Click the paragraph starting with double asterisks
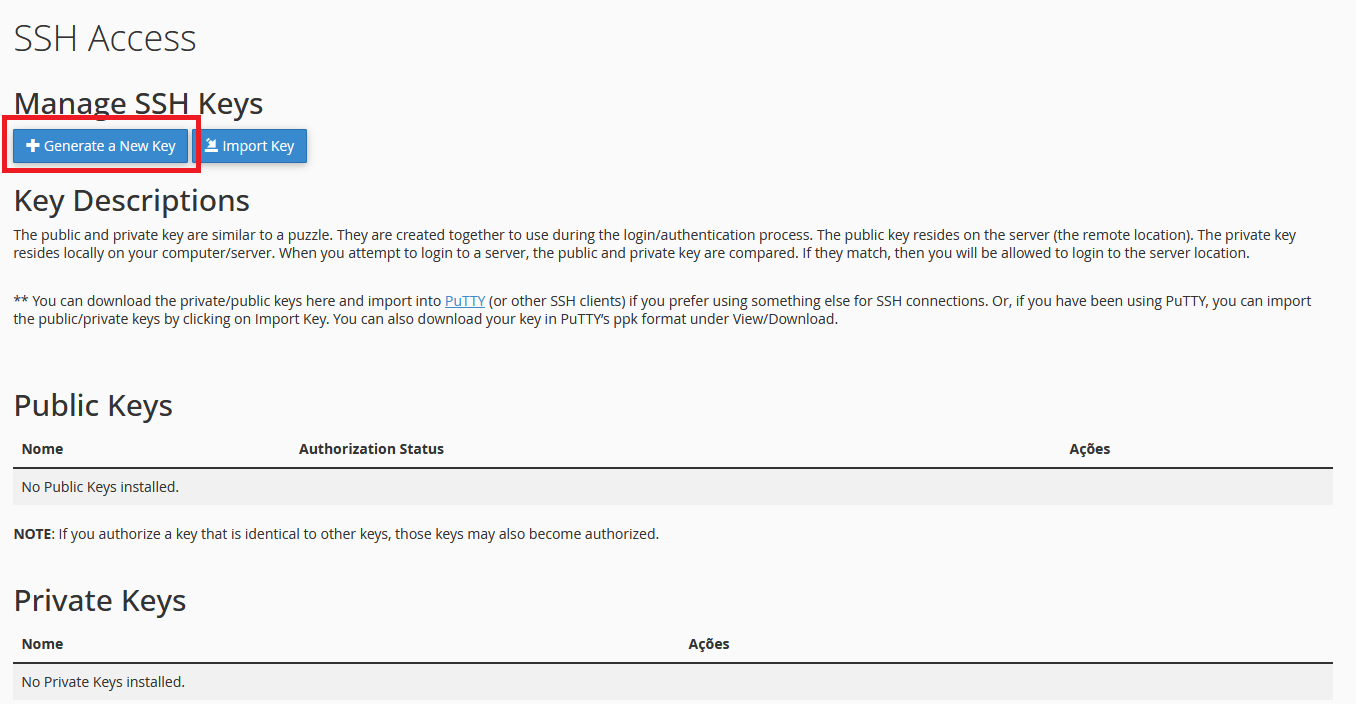The height and width of the screenshot is (704, 1356). click(660, 310)
